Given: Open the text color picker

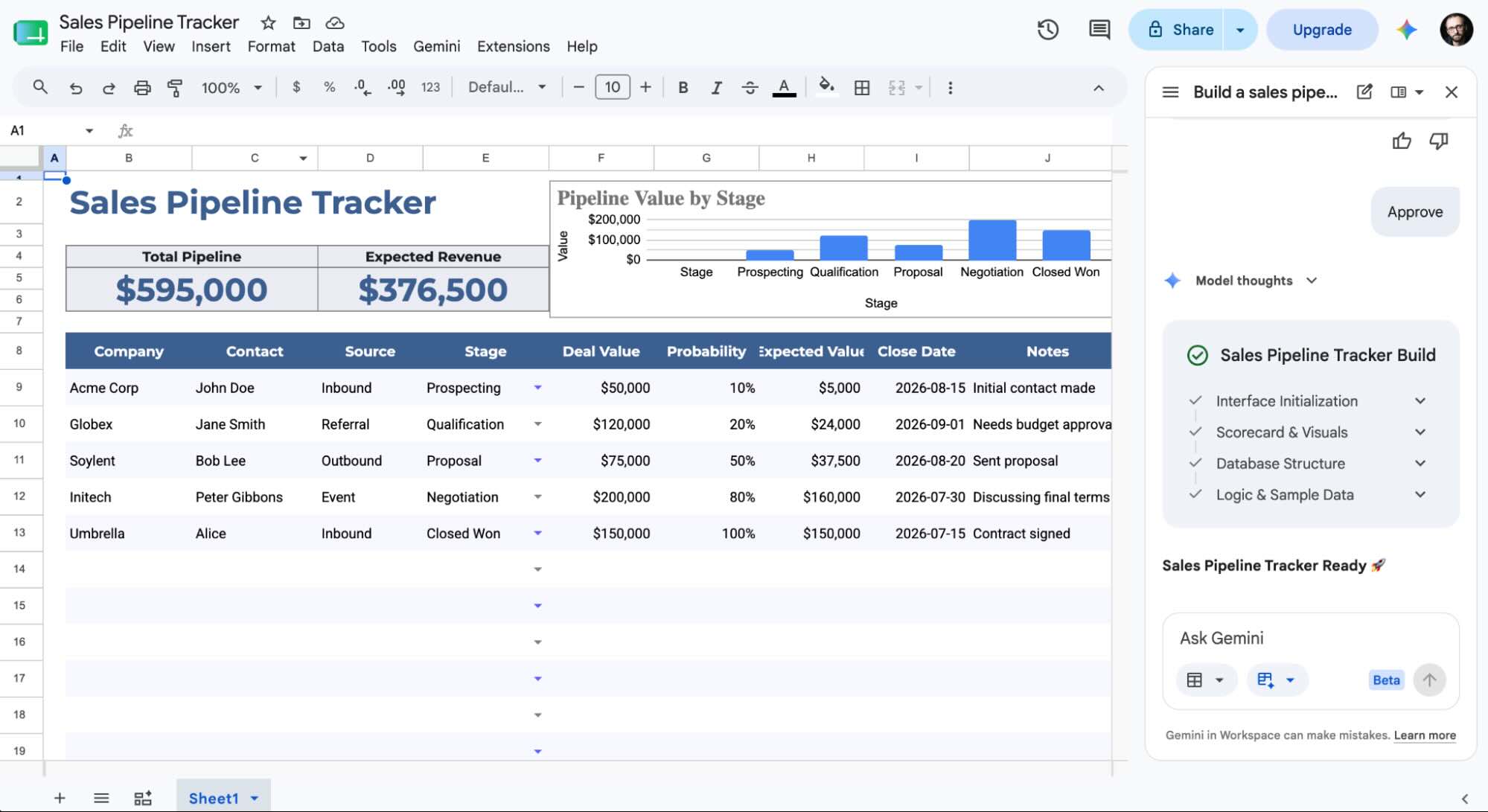Looking at the screenshot, I should pyautogui.click(x=784, y=87).
